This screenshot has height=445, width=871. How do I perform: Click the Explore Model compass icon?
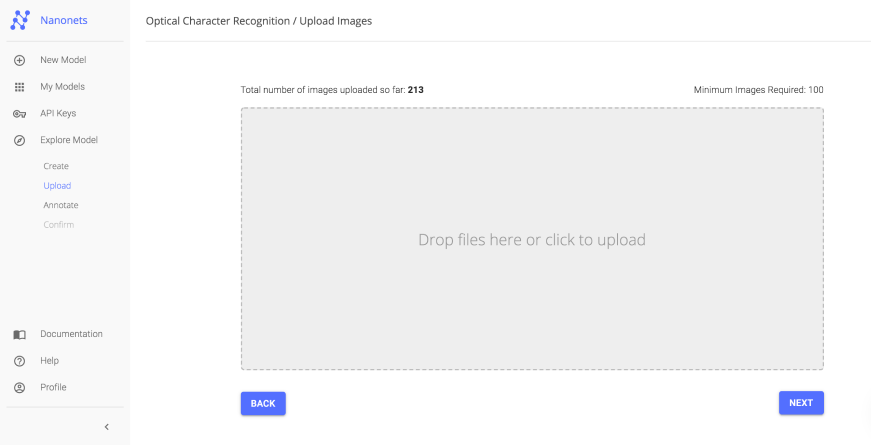click(x=19, y=141)
